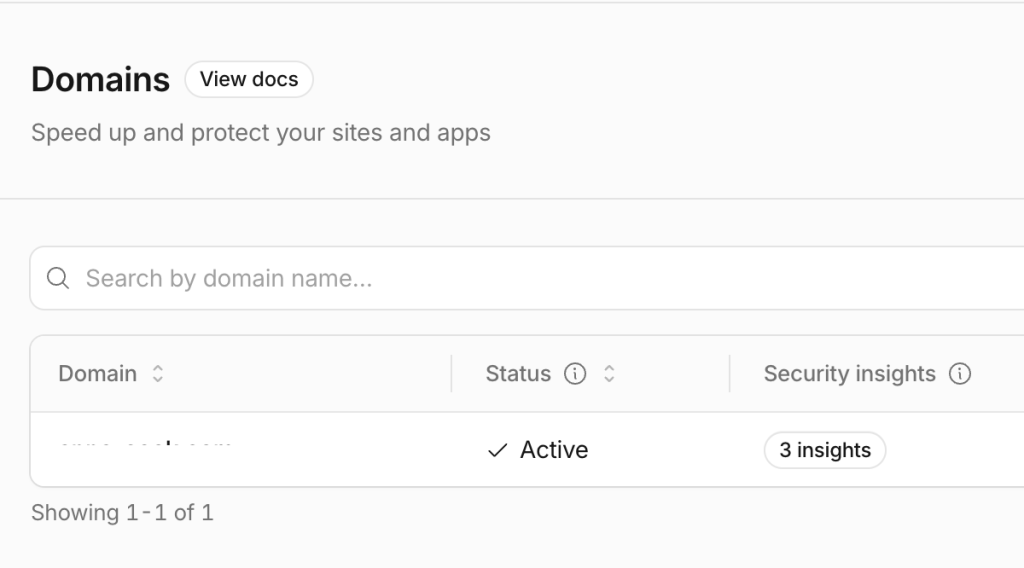Click the Active status text
The height and width of the screenshot is (568, 1024).
(x=554, y=450)
